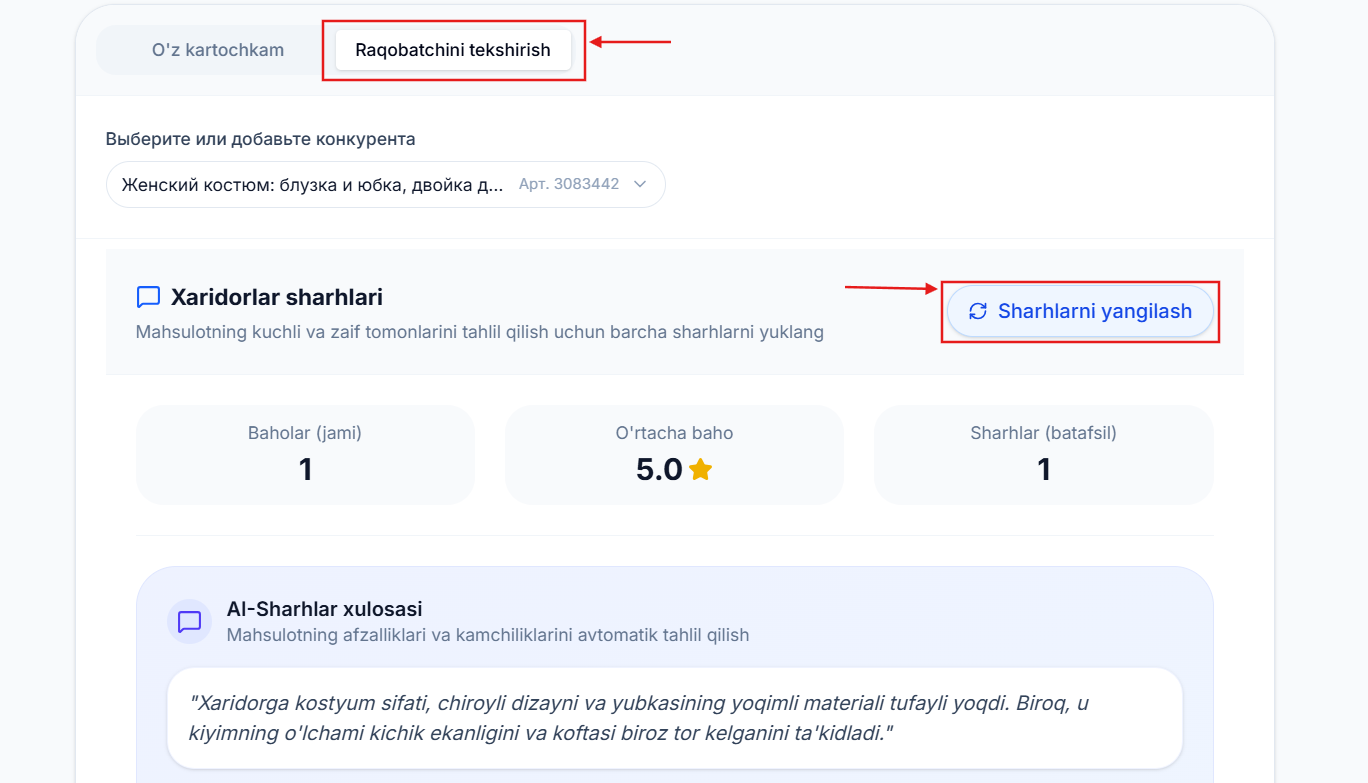Click the chat icon beside Xaridorlar sharhlari
Viewport: 1368px width, 783px height.
click(x=148, y=297)
